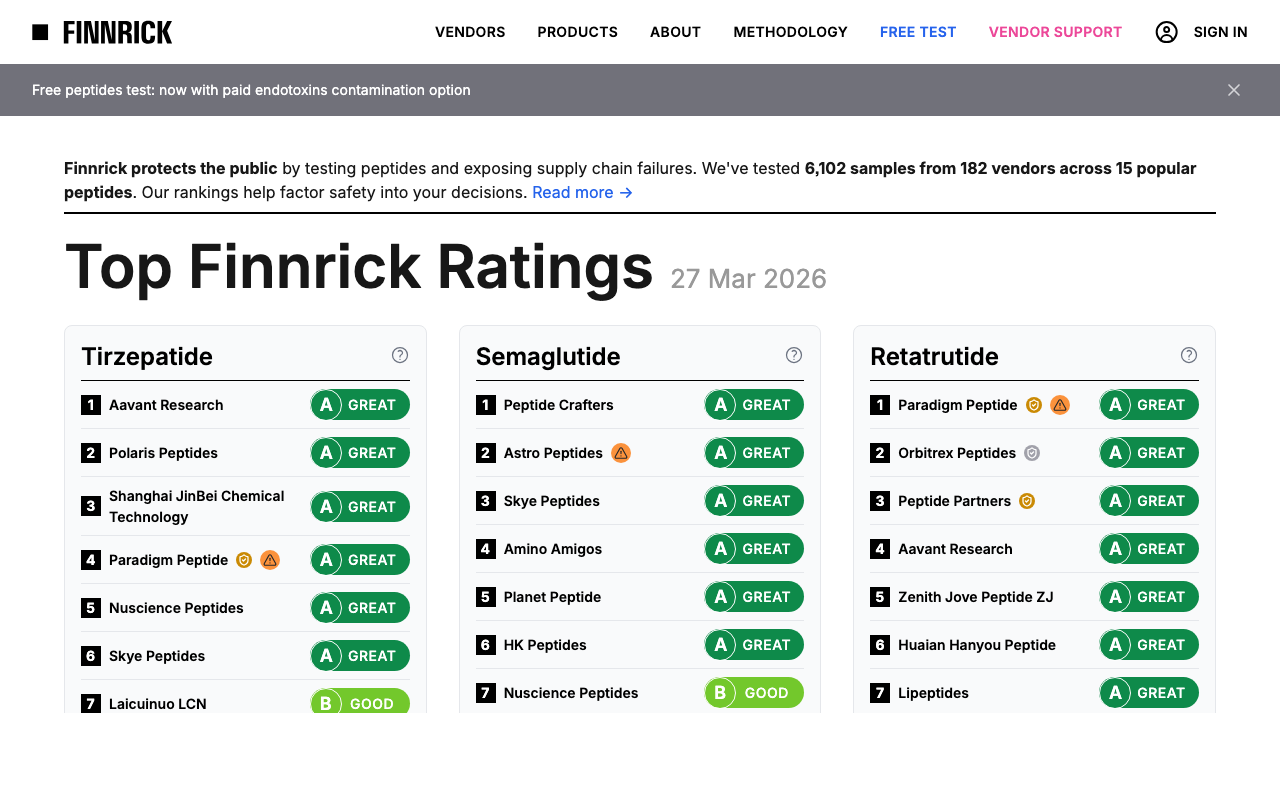Image resolution: width=1280 pixels, height=800 pixels.
Task: Click the help icon on the Retatrutide card
Action: coord(1188,355)
